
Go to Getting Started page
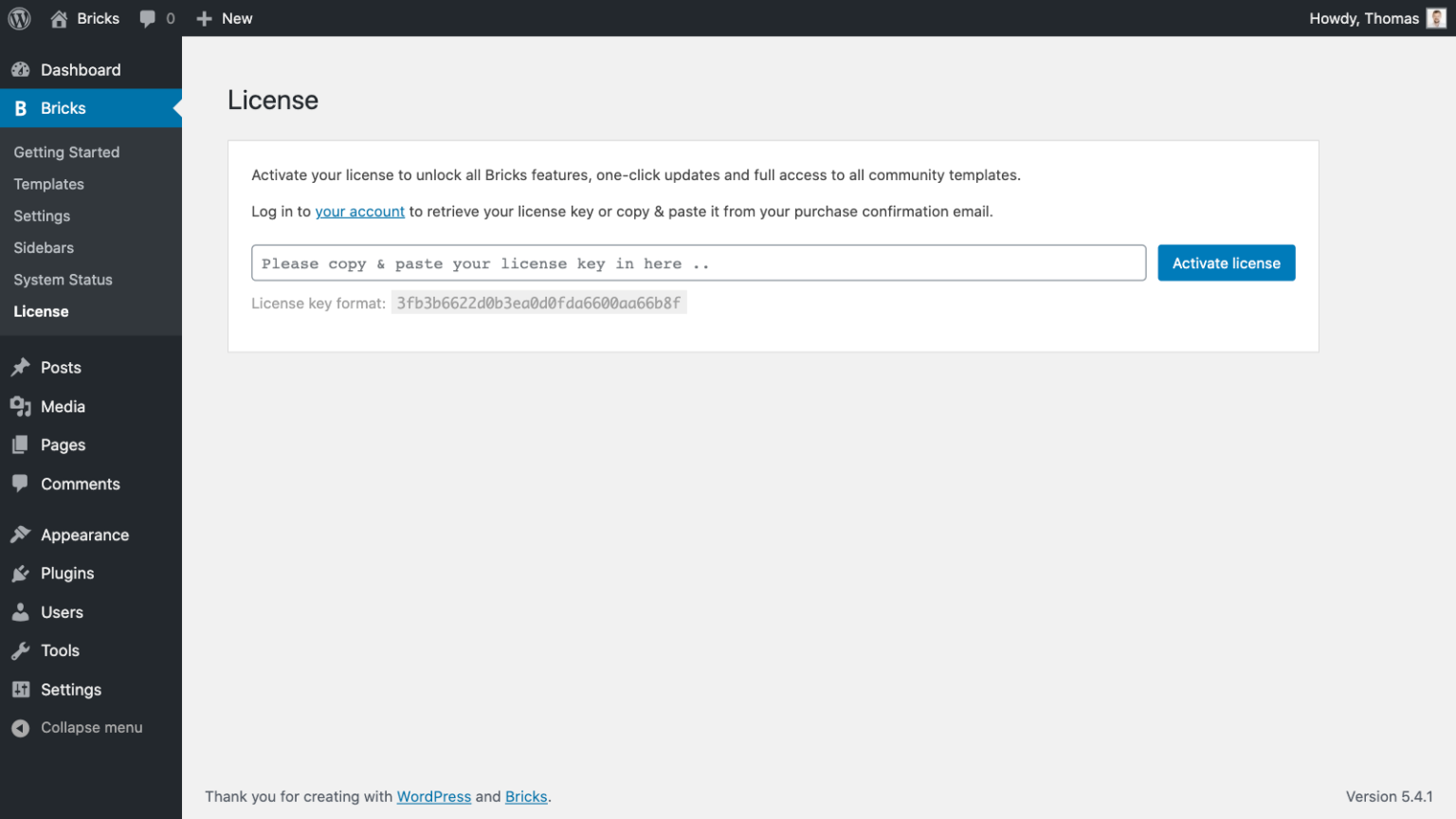(66, 153)
